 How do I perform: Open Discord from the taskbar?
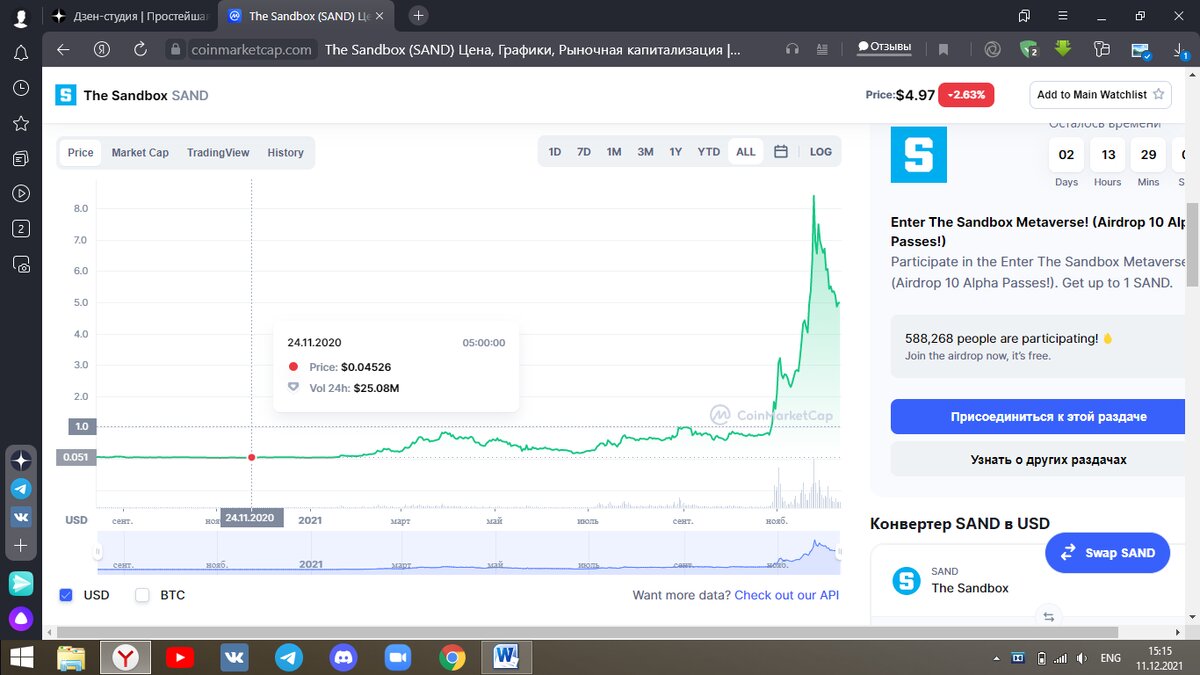pos(343,657)
